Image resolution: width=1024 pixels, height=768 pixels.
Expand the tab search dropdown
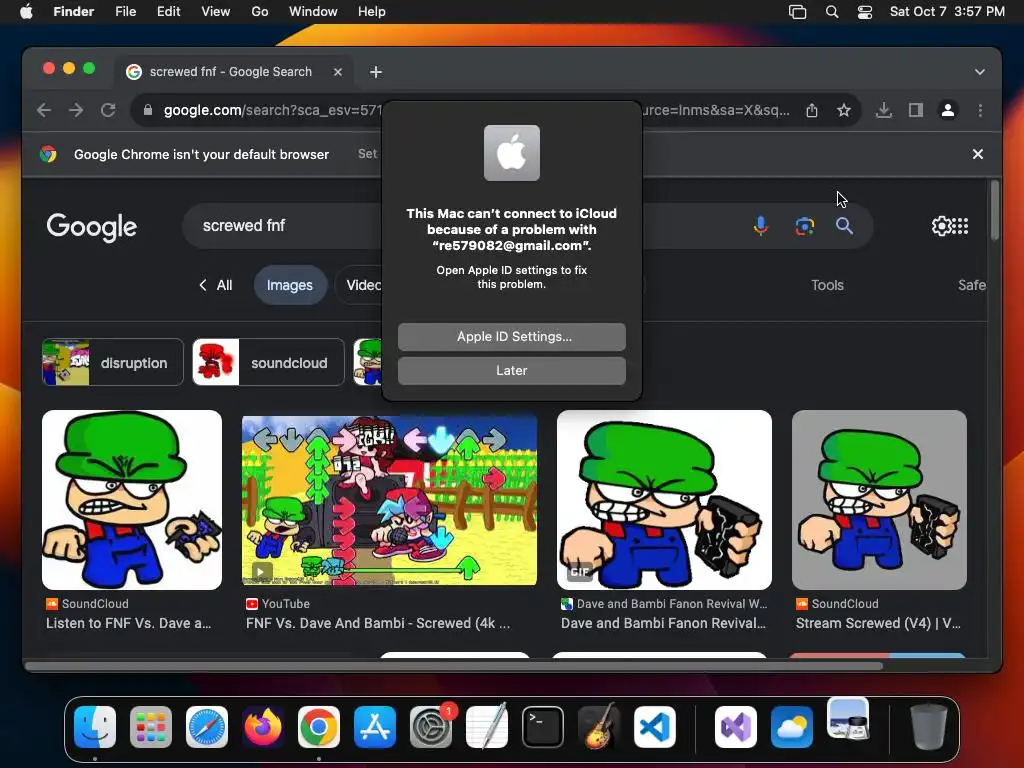(980, 72)
